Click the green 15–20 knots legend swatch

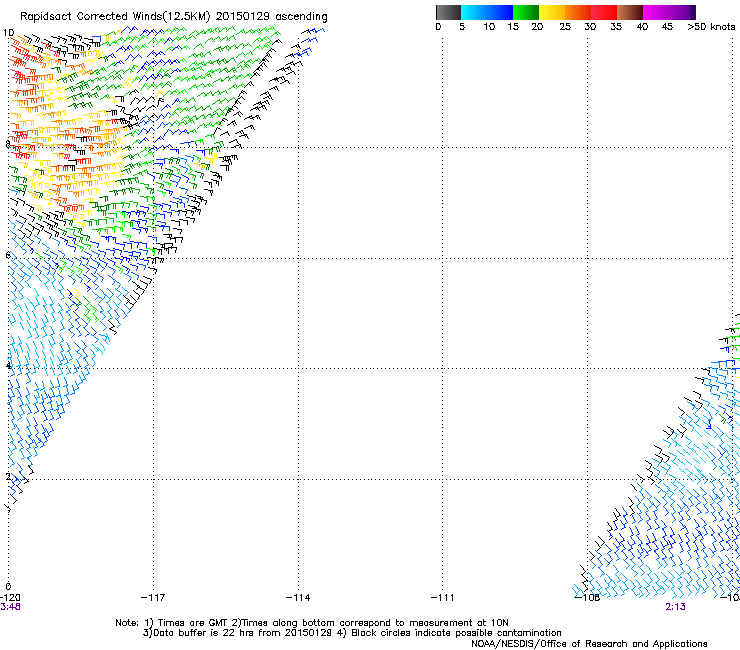pyautogui.click(x=526, y=12)
